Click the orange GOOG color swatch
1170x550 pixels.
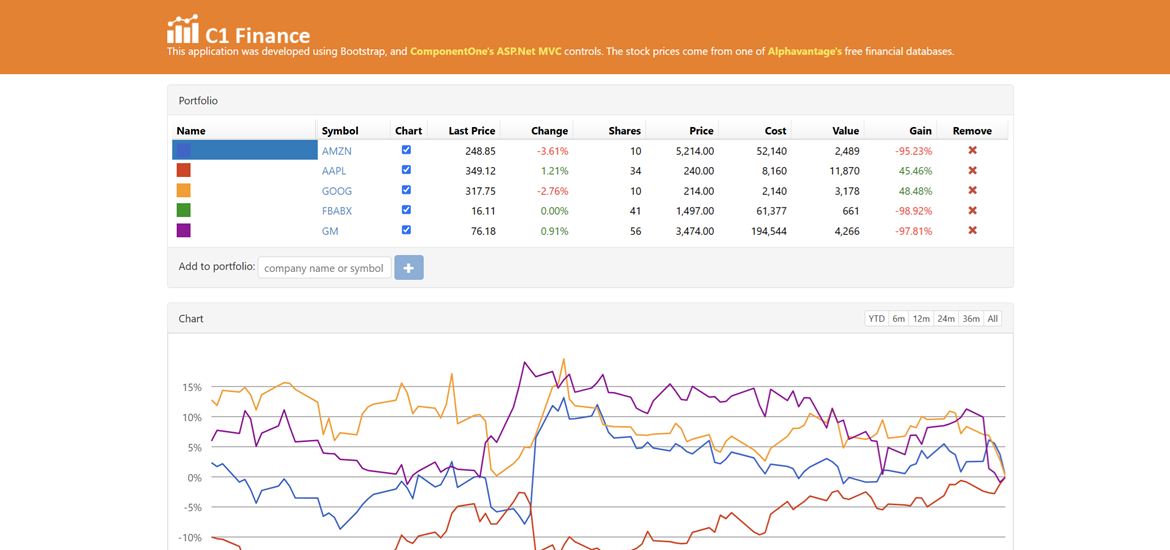click(184, 190)
